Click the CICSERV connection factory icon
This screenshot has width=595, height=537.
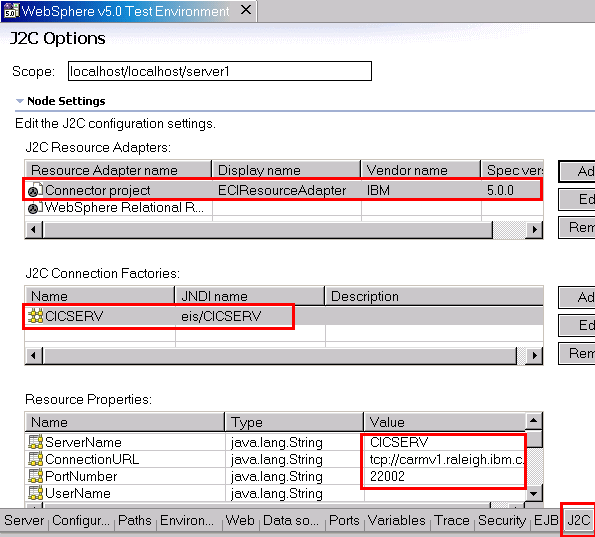[x=35, y=316]
